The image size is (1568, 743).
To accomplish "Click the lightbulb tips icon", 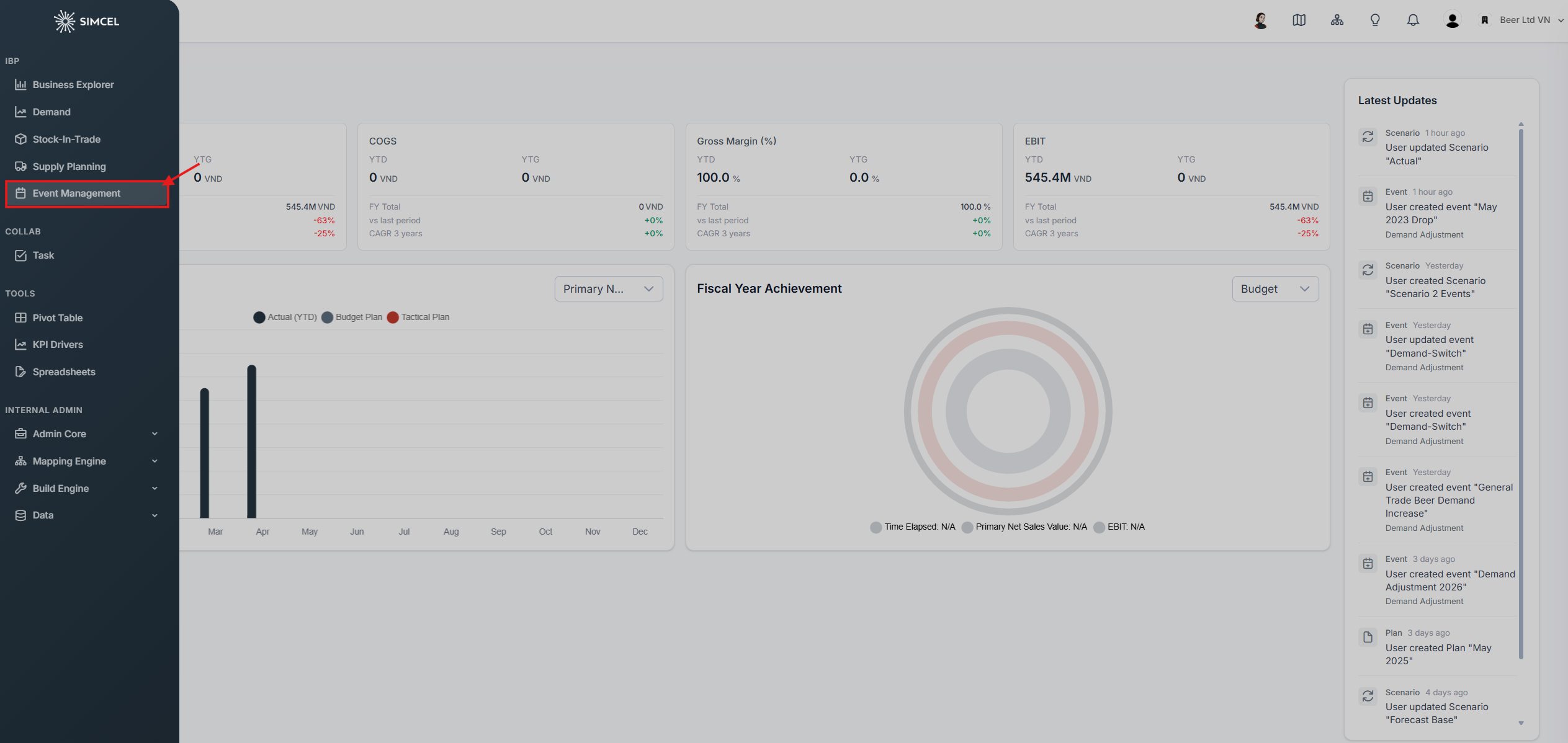I will [1375, 20].
